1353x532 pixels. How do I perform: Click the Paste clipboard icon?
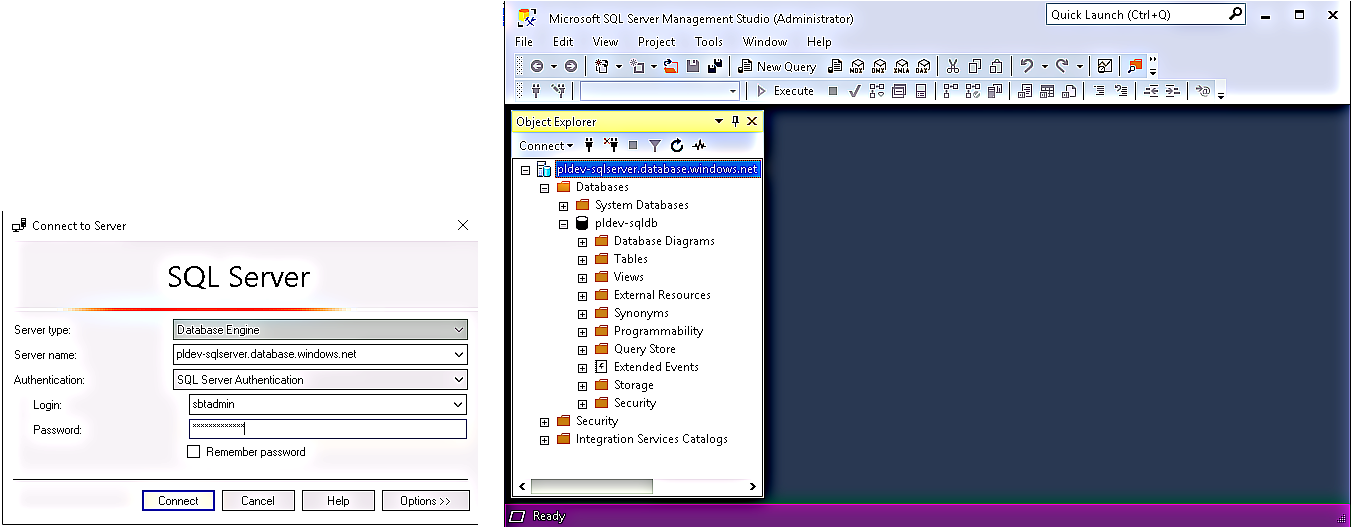(996, 66)
